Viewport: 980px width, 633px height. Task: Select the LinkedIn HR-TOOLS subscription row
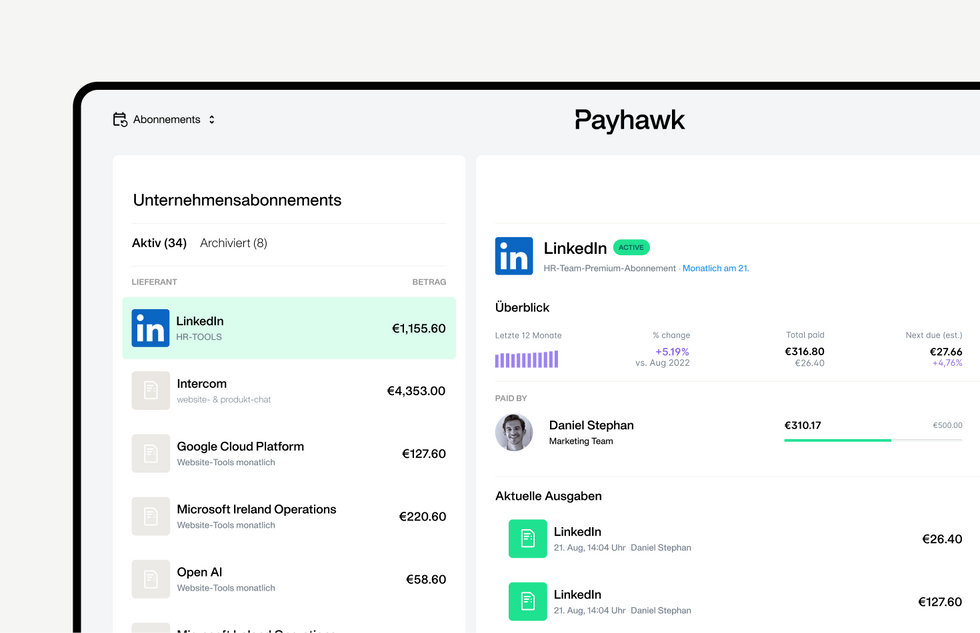point(289,328)
